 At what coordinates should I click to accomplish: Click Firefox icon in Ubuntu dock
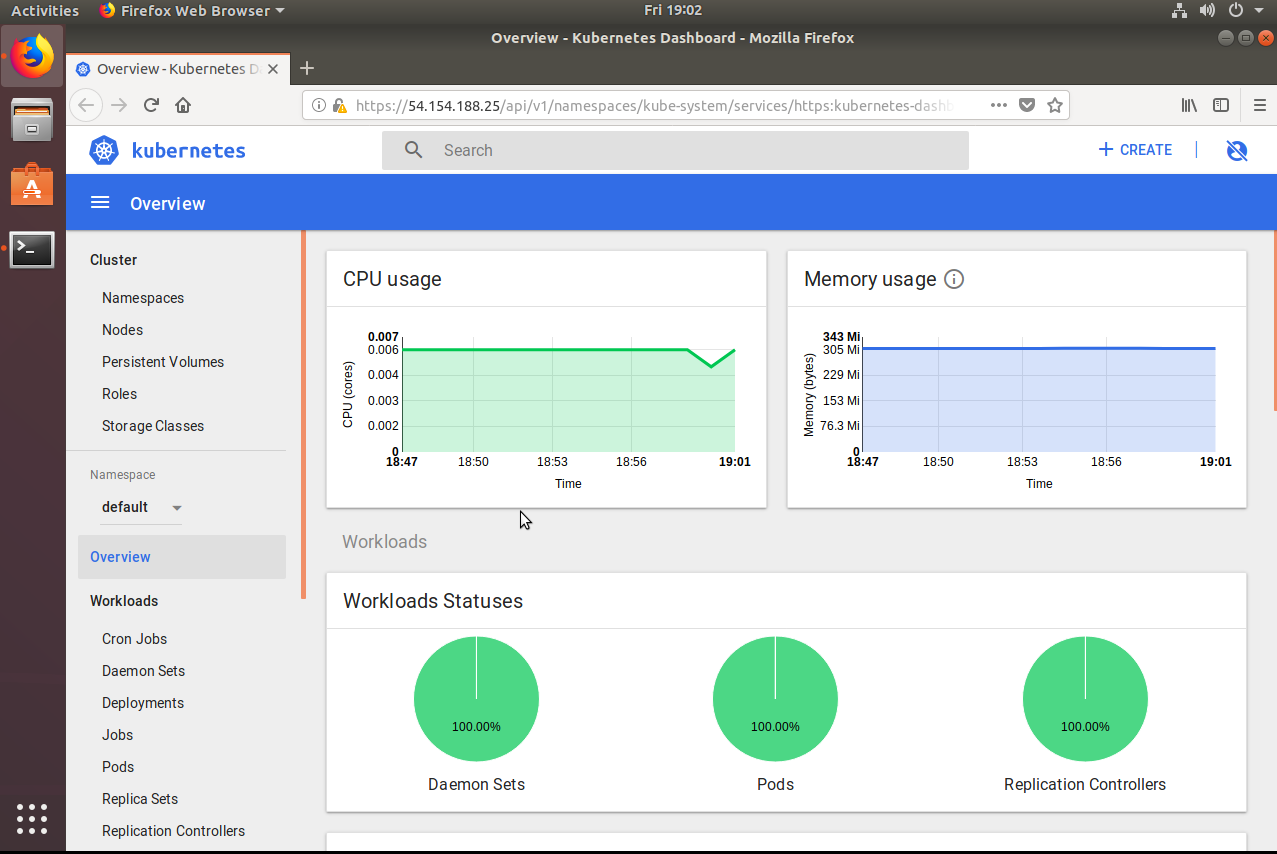pyautogui.click(x=32, y=55)
